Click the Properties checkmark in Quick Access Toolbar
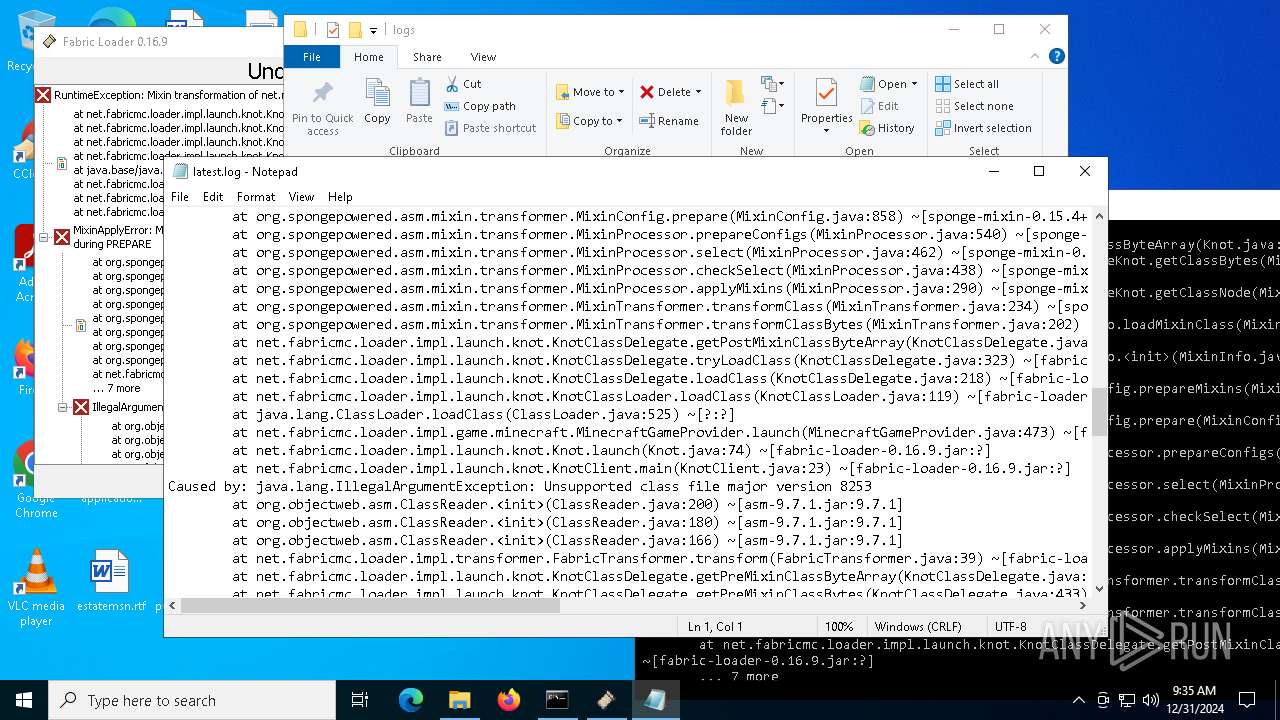 (x=333, y=30)
